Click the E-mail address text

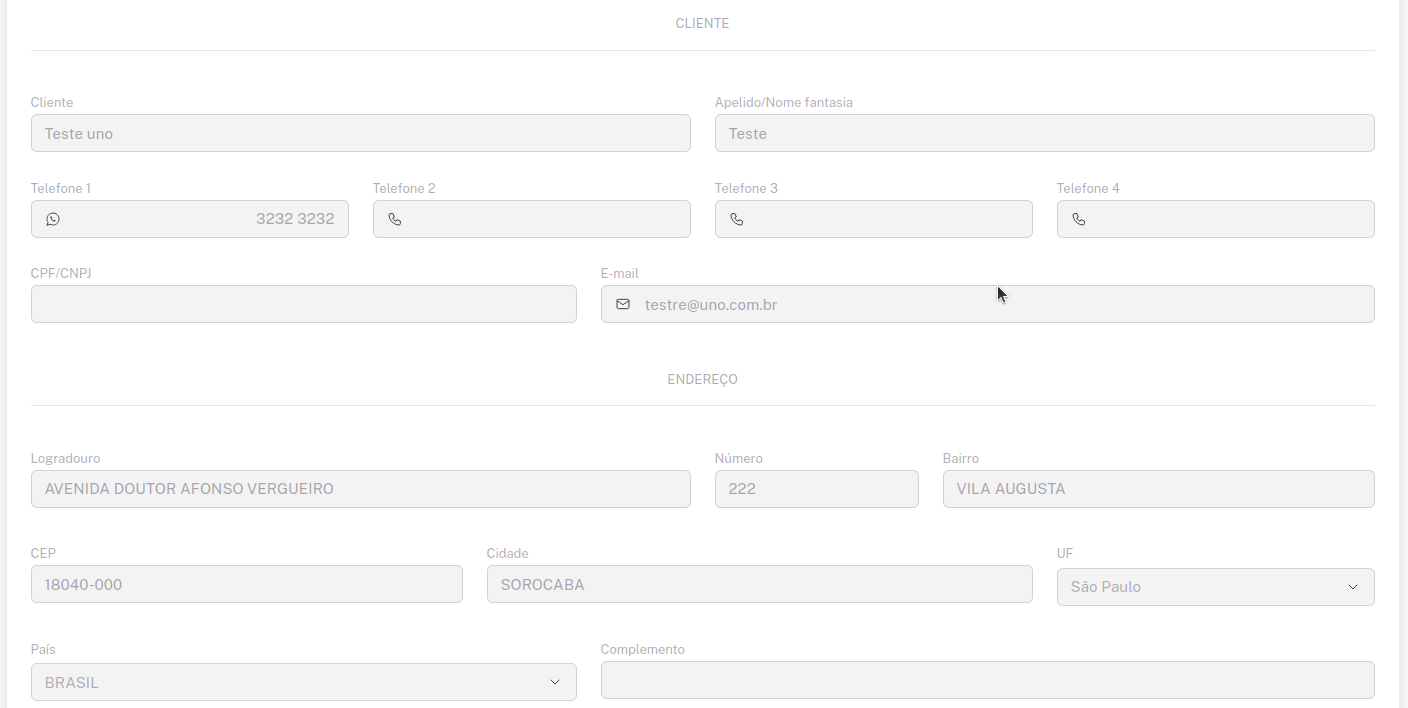point(711,304)
